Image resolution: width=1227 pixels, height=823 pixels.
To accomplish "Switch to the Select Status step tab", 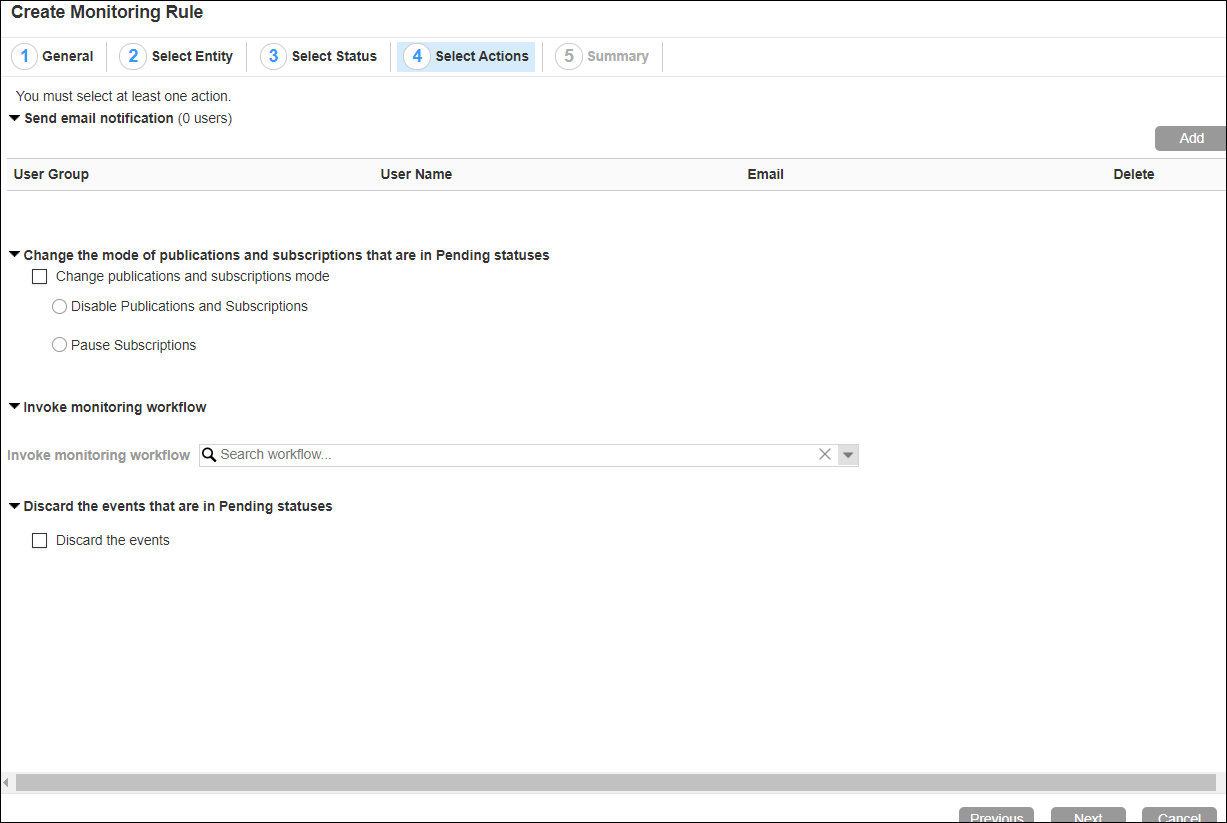I will (x=333, y=56).
